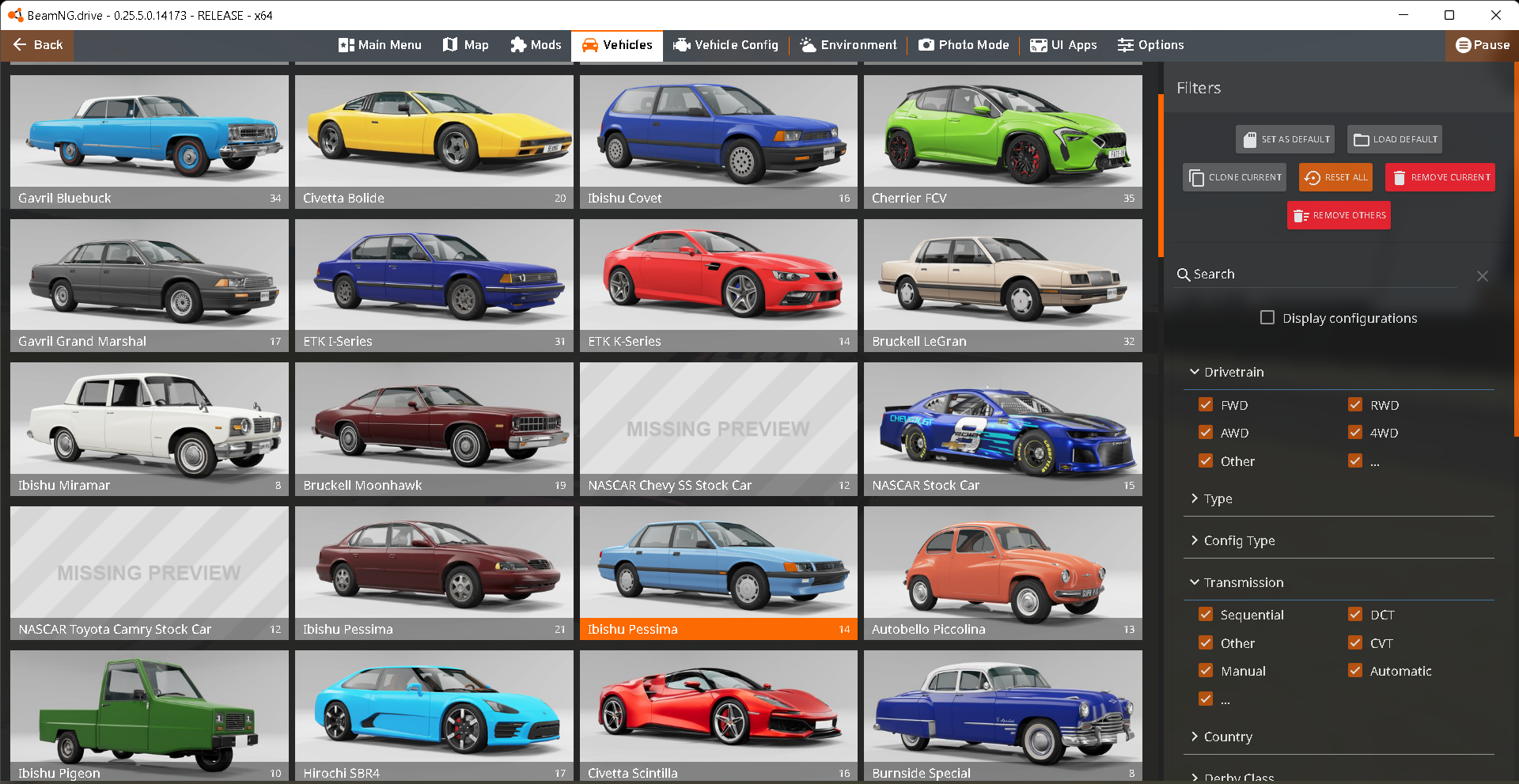This screenshot has width=1519, height=784.
Task: Click the Map icon in top bar
Action: 450,45
